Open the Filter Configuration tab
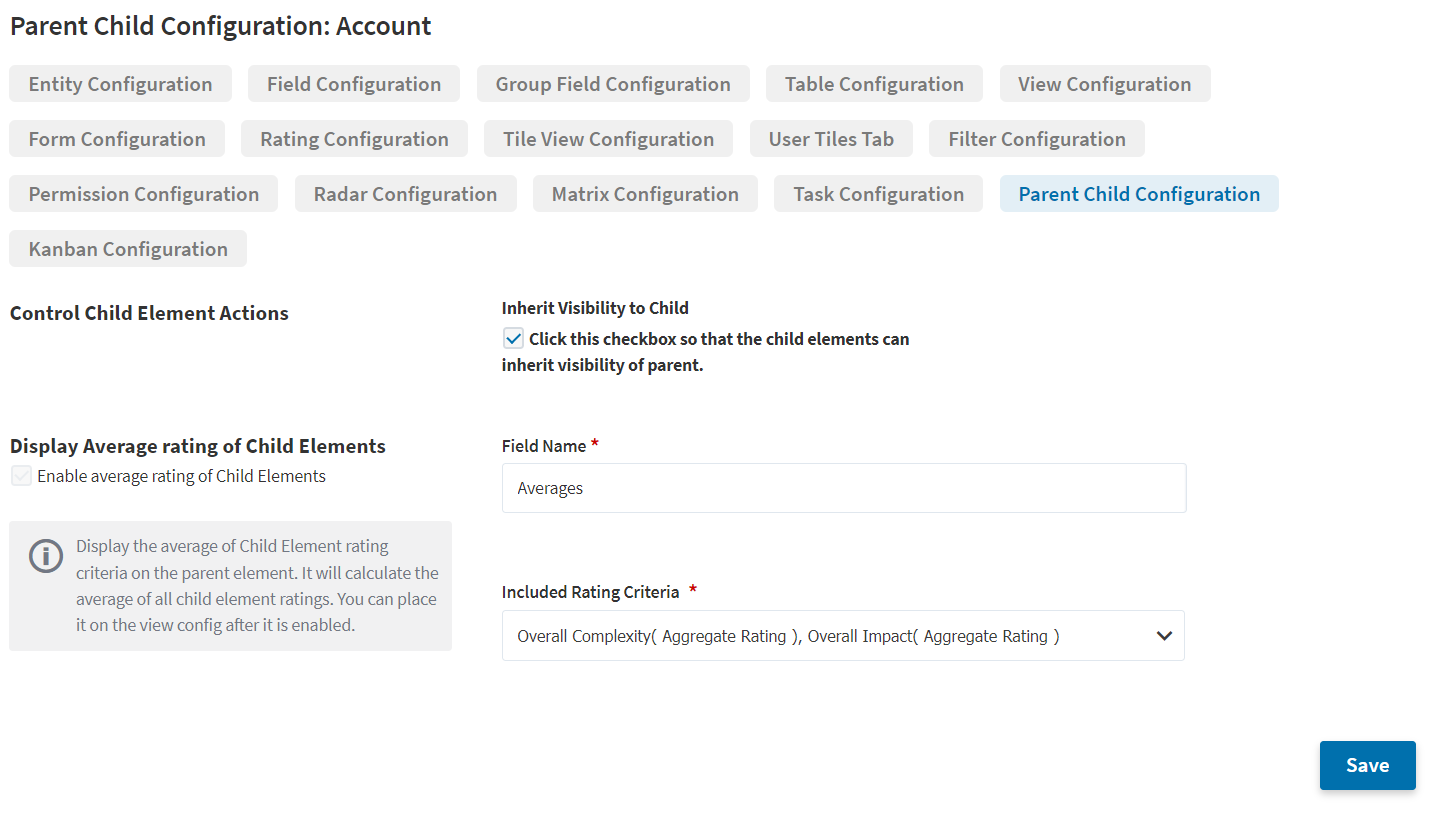Screen dimensions: 1445x825 pos(1036,139)
